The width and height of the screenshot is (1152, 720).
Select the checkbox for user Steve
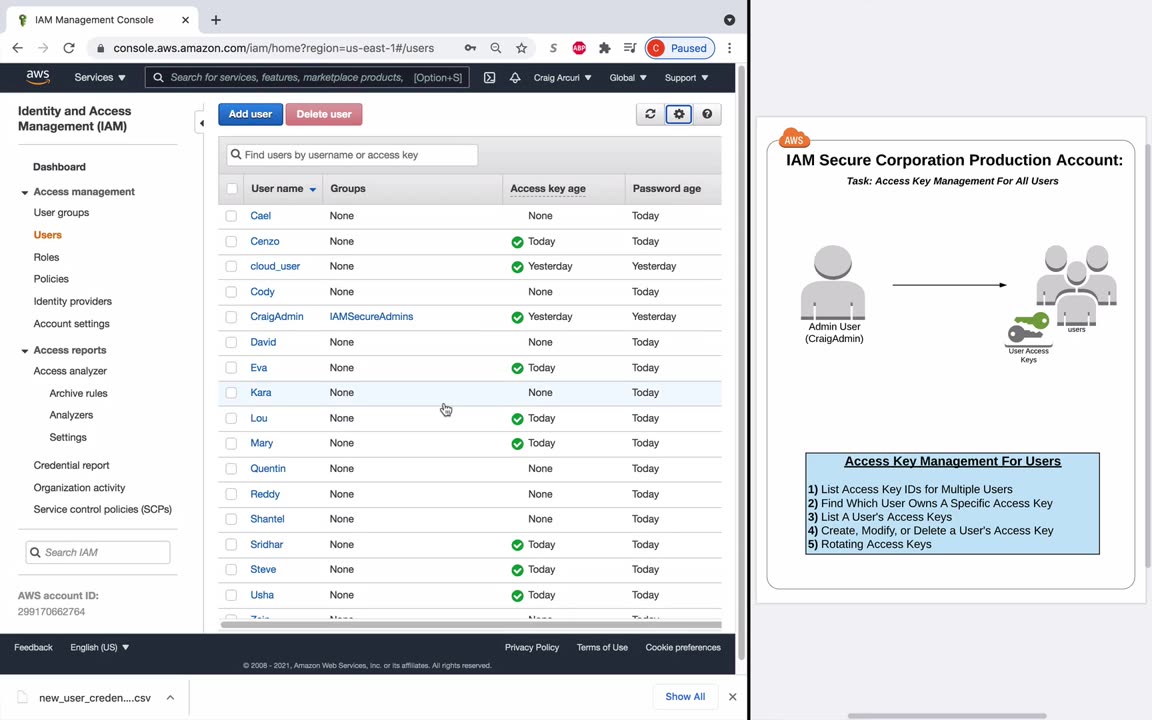coord(231,569)
